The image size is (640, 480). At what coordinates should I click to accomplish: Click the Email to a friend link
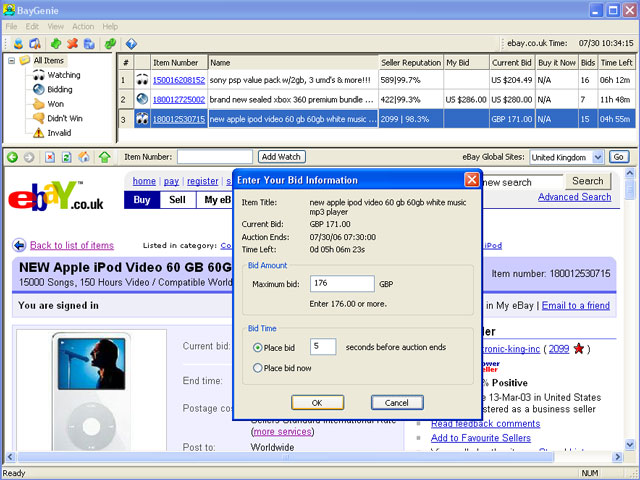576,305
